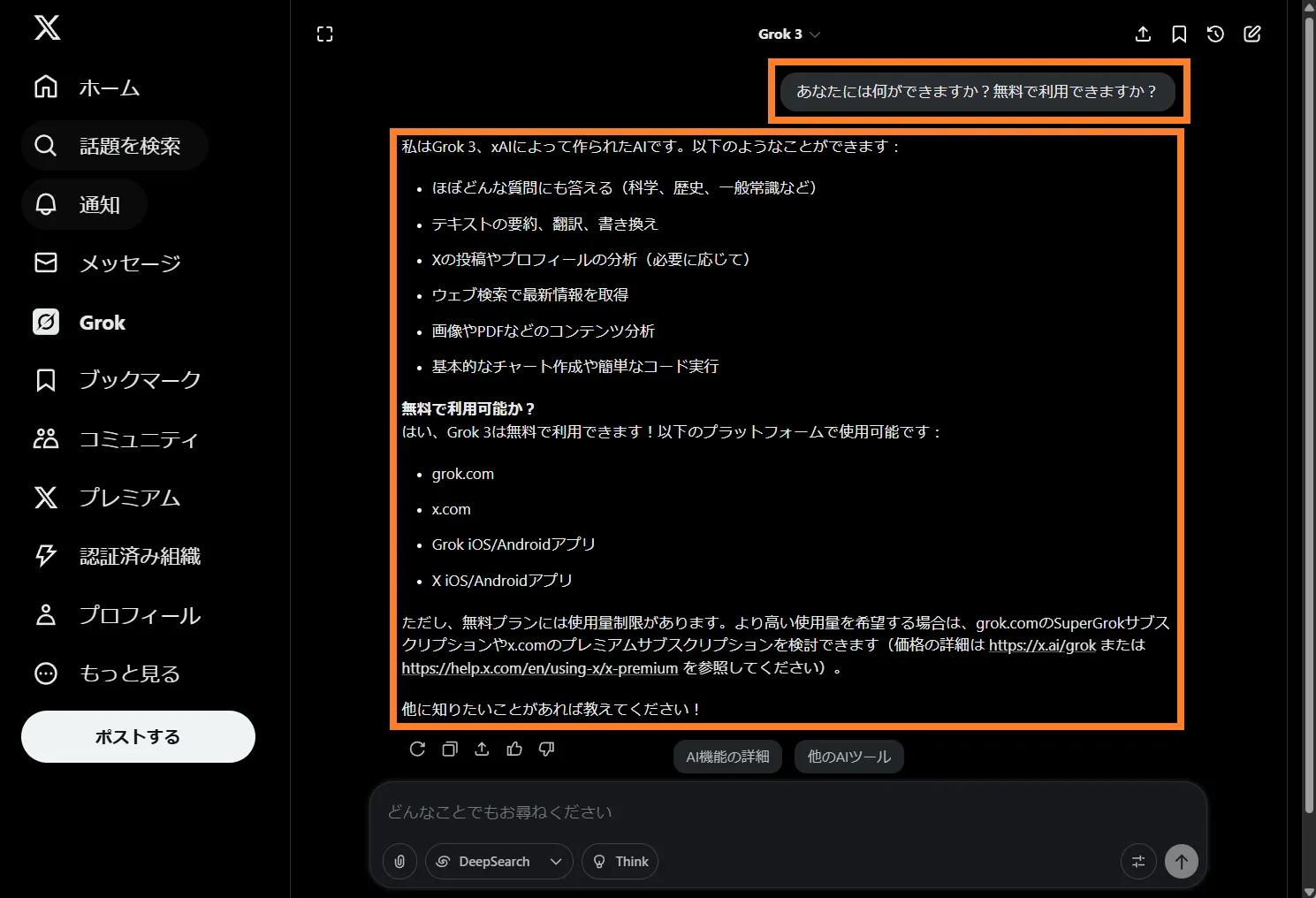Regenerate the Grok response
The width and height of the screenshot is (1316, 898).
point(418,749)
